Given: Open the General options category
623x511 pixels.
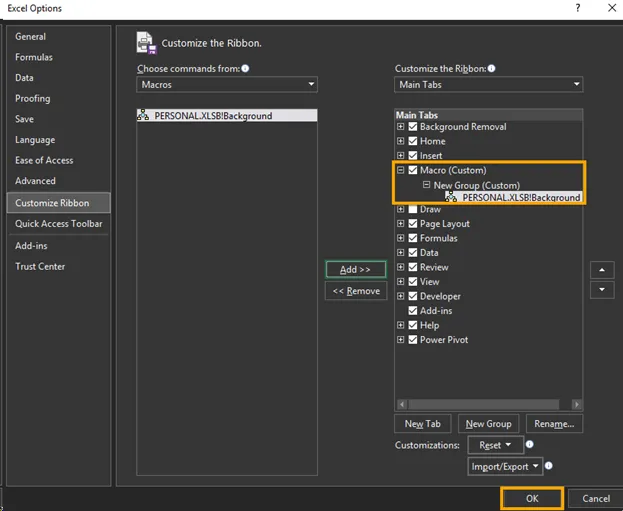Looking at the screenshot, I should 58,37.
